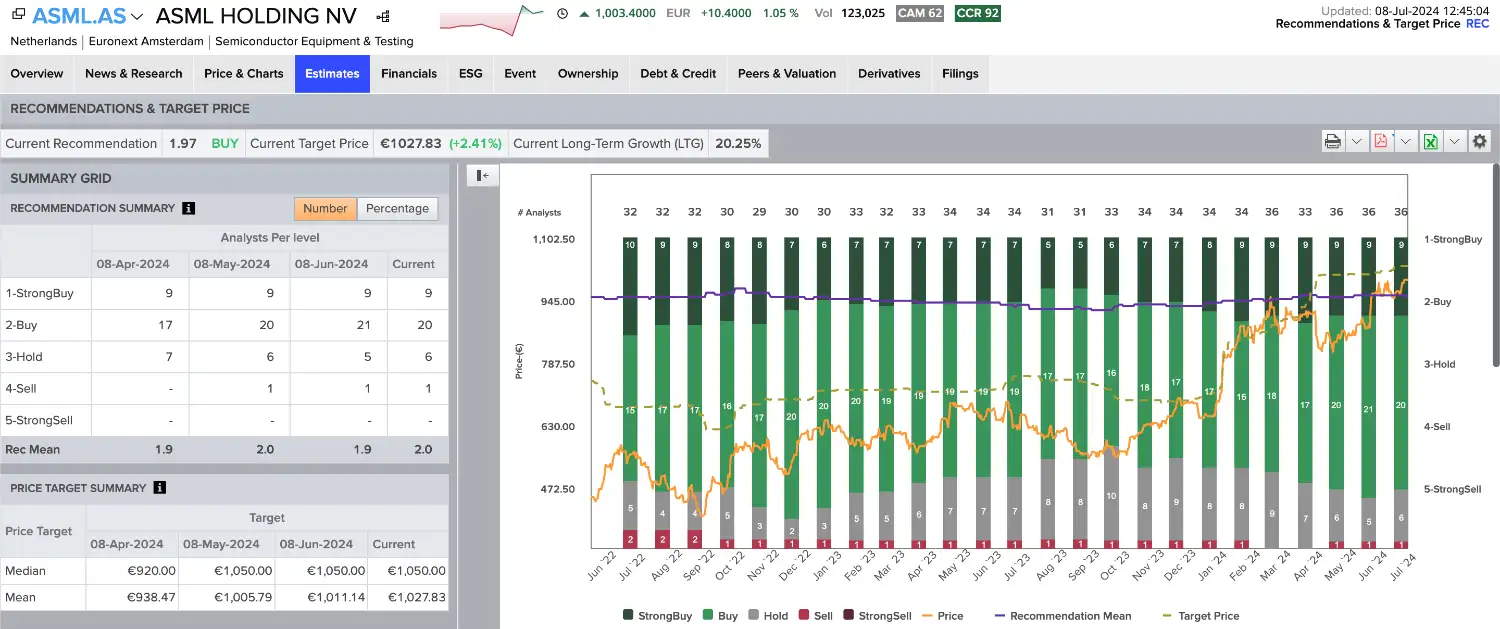This screenshot has width=1500, height=629.
Task: Click the Euronext Amsterdam exchange label
Action: (146, 42)
